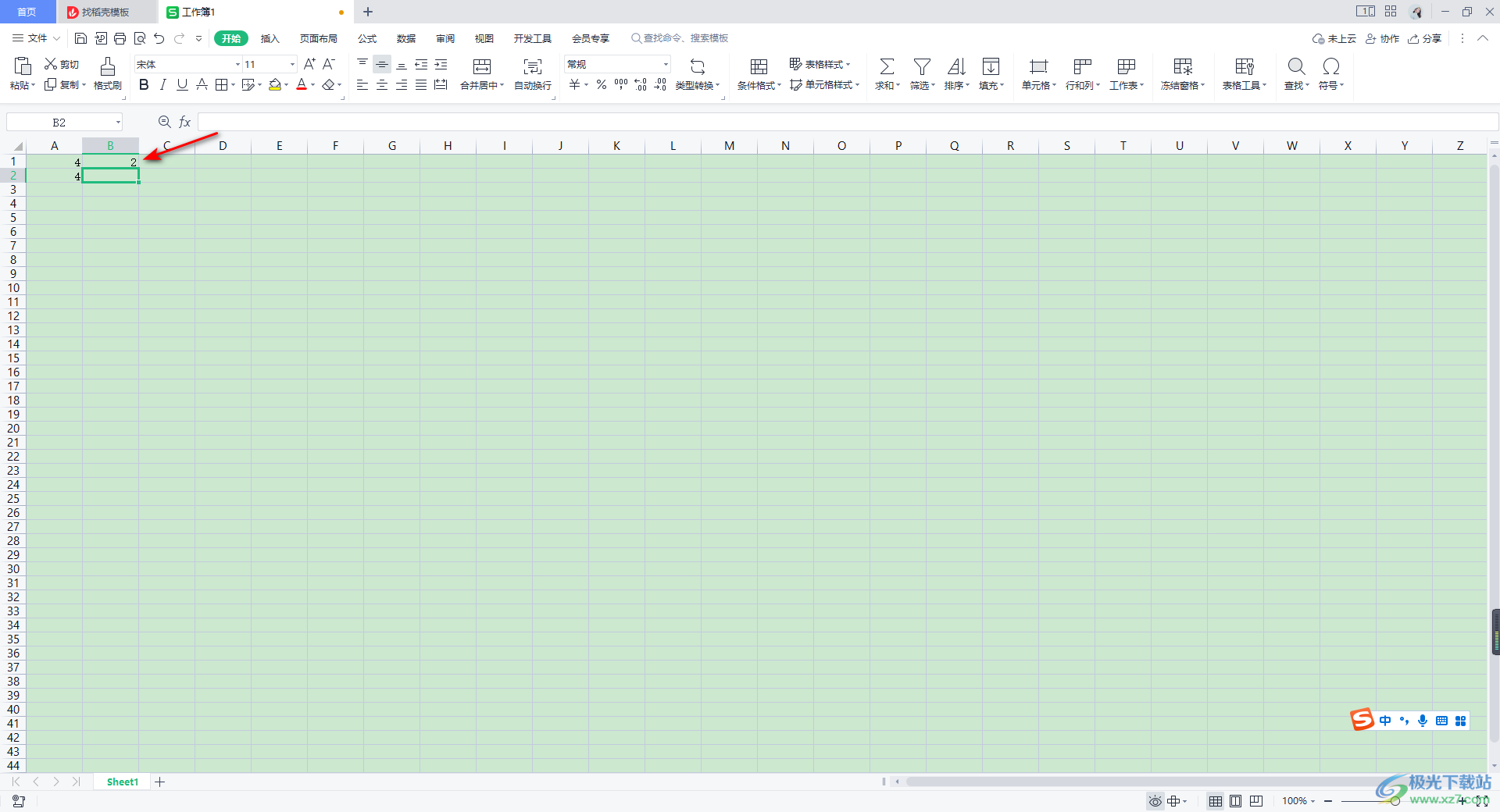Click the Sum 求和 sigma icon
This screenshot has width=1500, height=812.
pos(887,66)
